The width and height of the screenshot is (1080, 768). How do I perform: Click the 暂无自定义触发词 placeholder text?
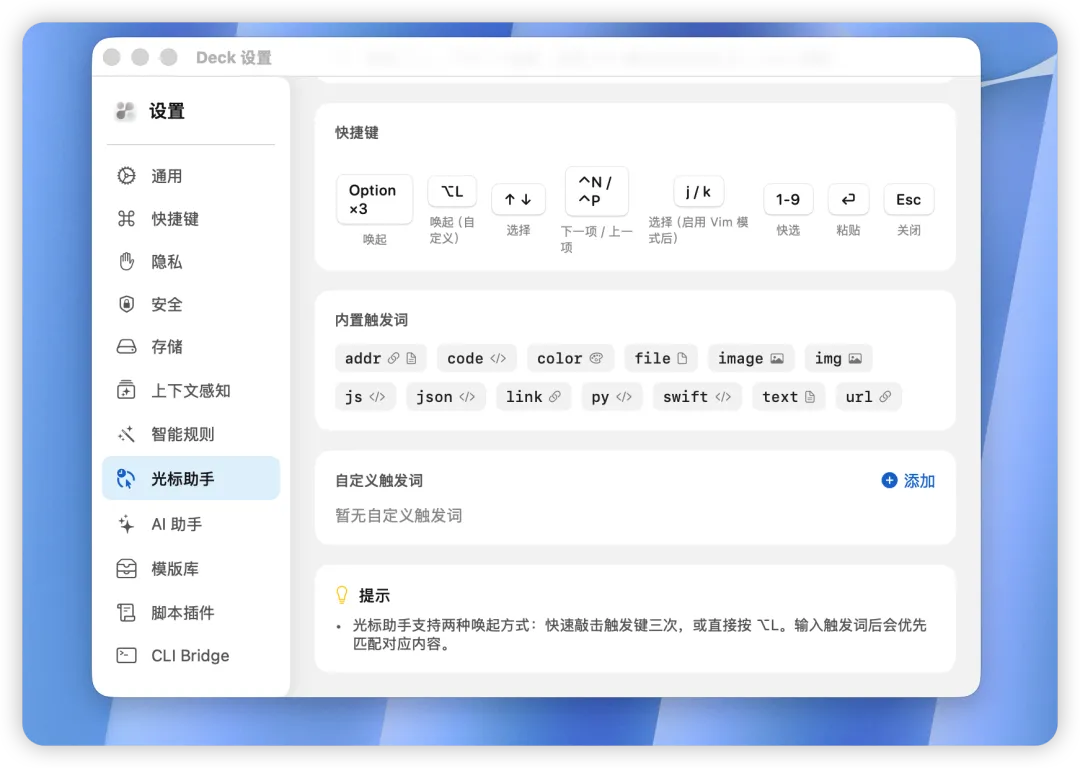tap(398, 515)
